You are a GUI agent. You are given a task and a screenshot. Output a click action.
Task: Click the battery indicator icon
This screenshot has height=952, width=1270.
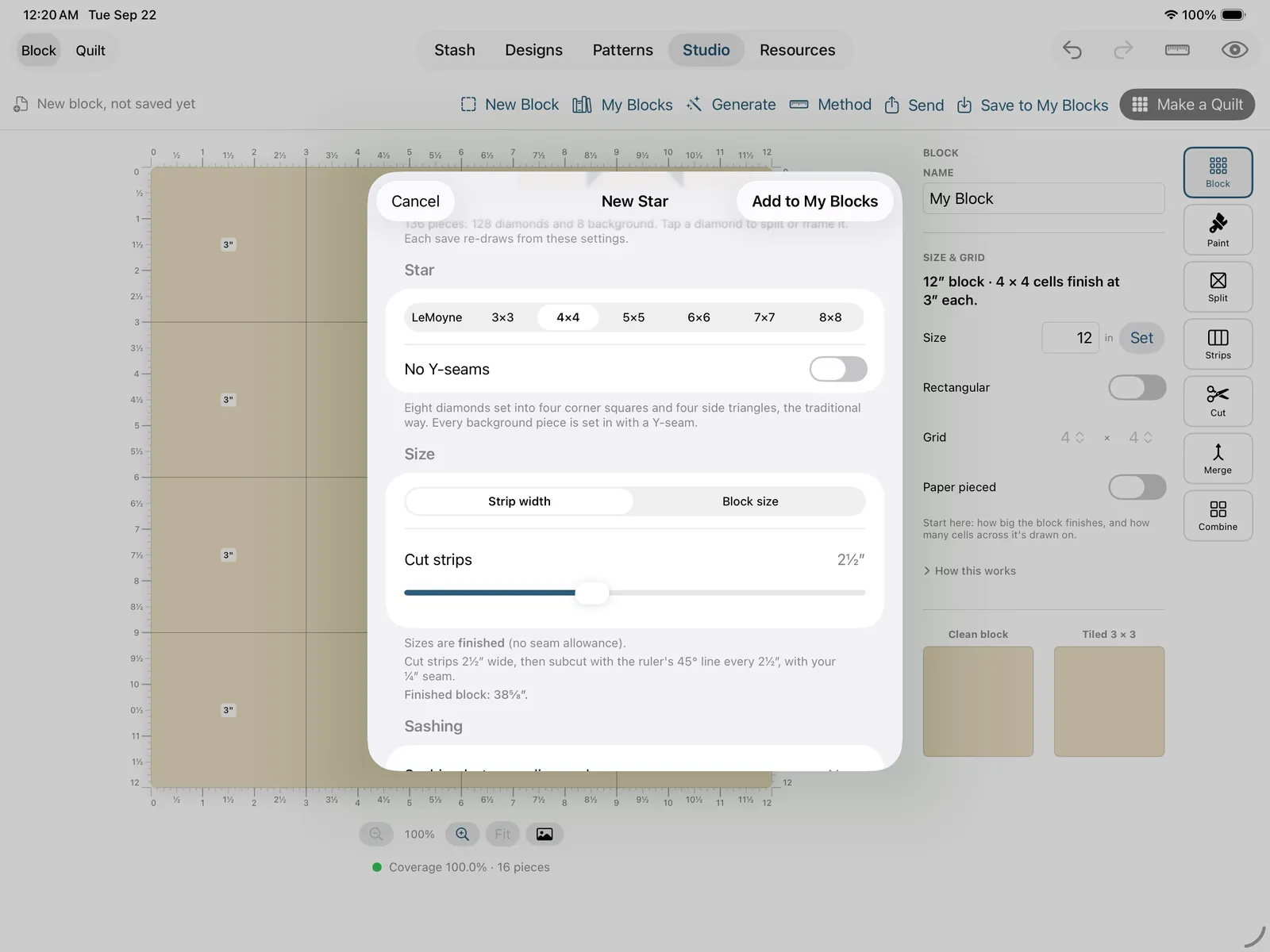pyautogui.click(x=1233, y=15)
